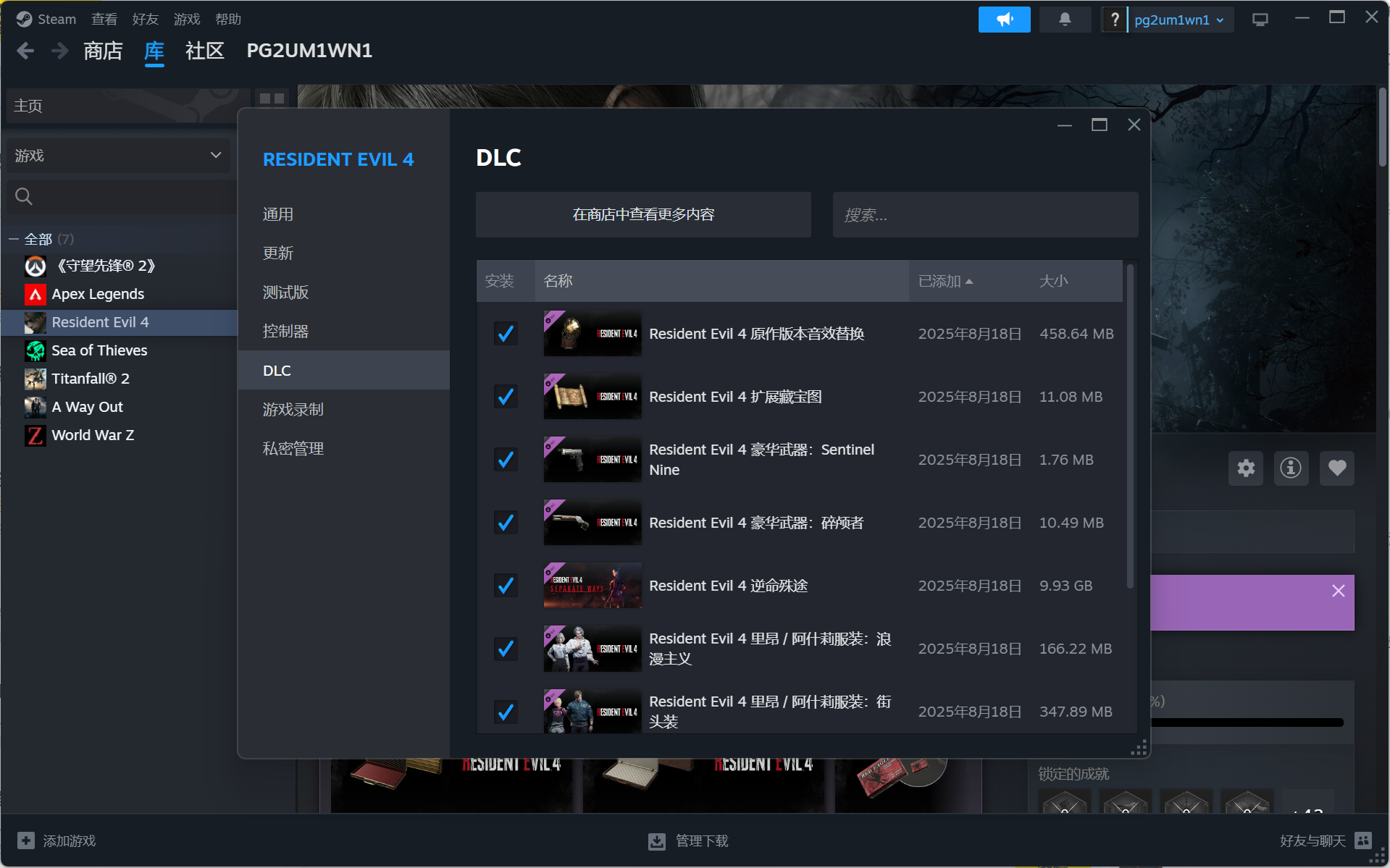The width and height of the screenshot is (1390, 868).
Task: Click the DLC search input field
Action: coord(985,214)
